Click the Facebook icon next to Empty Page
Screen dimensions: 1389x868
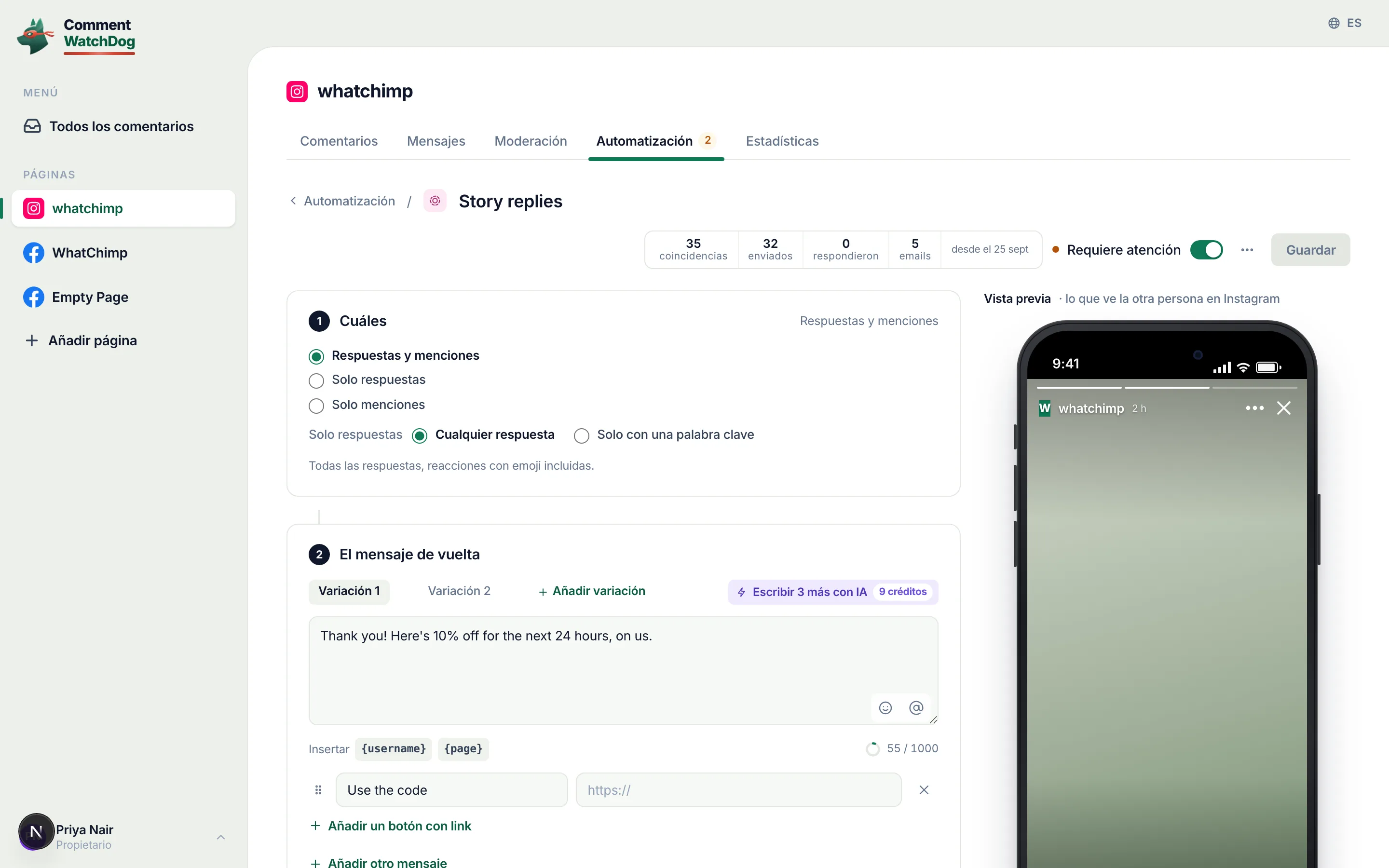click(x=34, y=297)
